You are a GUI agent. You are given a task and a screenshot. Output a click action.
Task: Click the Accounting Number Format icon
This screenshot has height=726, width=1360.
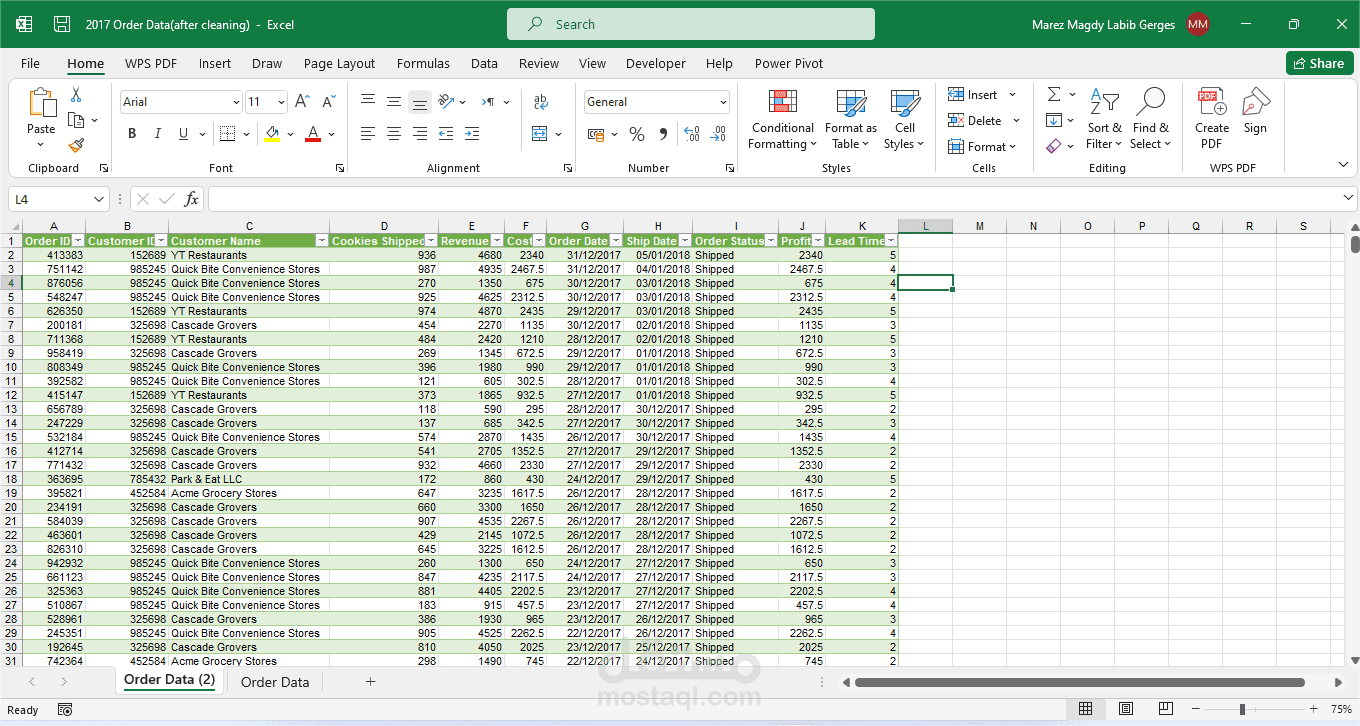pos(596,134)
